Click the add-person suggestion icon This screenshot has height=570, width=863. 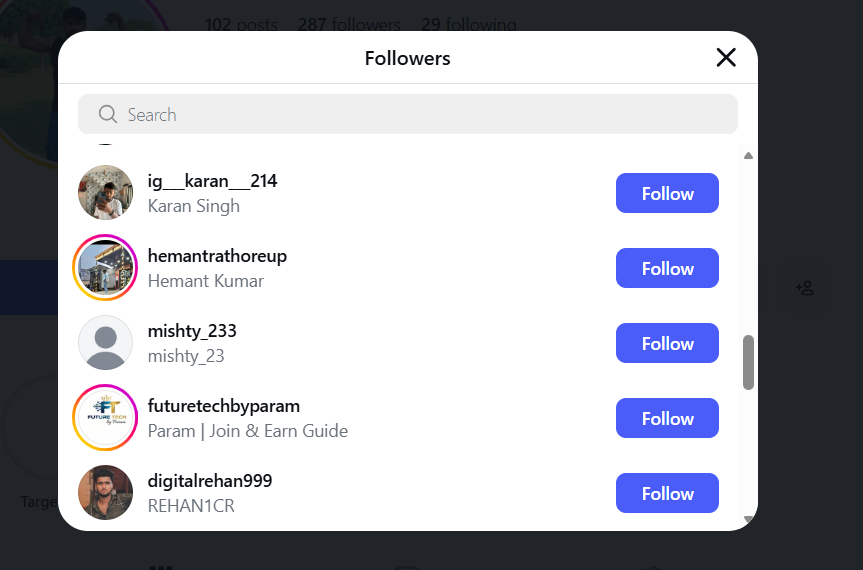coord(805,288)
